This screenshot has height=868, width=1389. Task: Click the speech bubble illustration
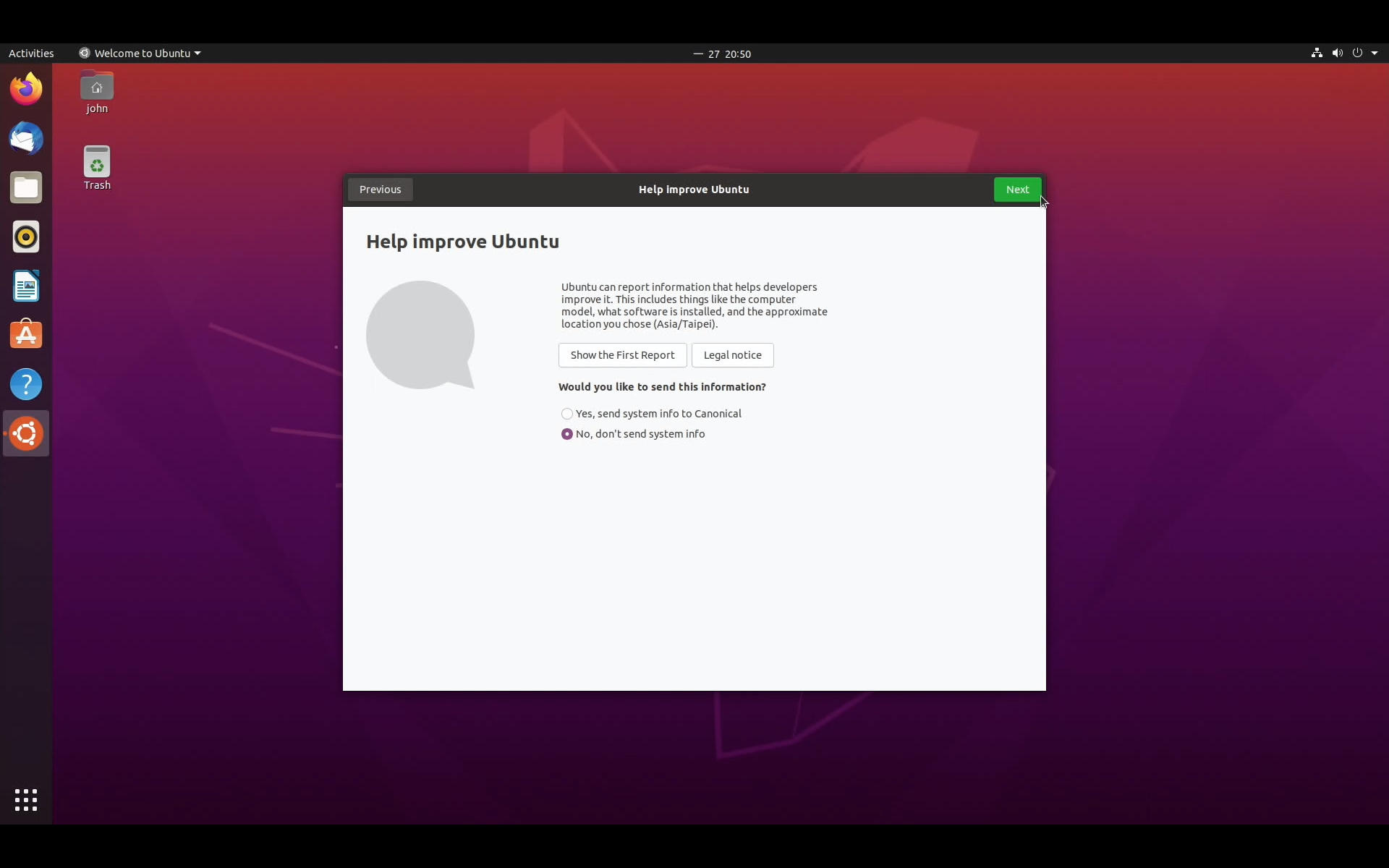[x=420, y=335]
